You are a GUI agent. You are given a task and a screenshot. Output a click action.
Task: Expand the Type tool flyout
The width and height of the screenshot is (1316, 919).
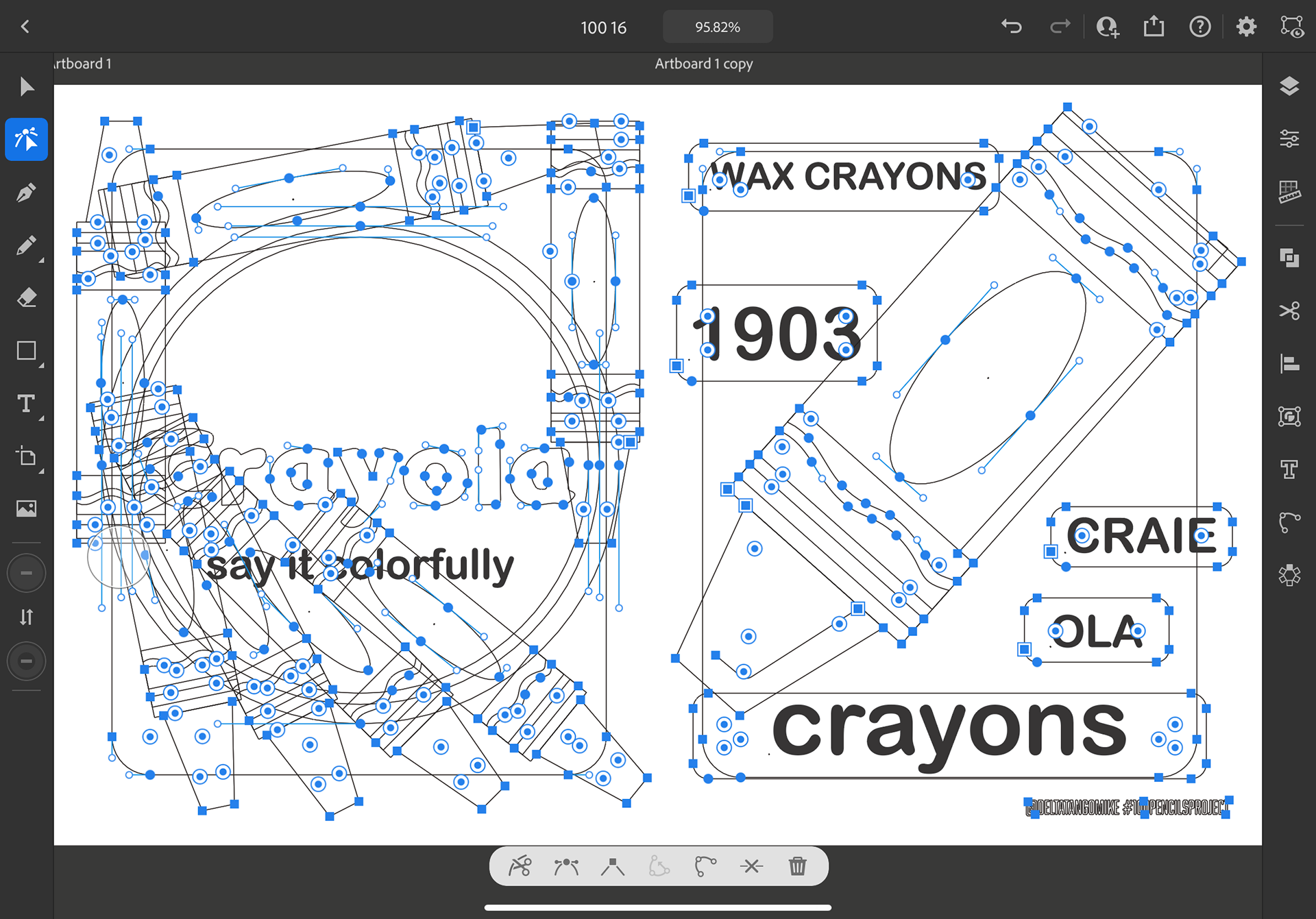tap(41, 418)
